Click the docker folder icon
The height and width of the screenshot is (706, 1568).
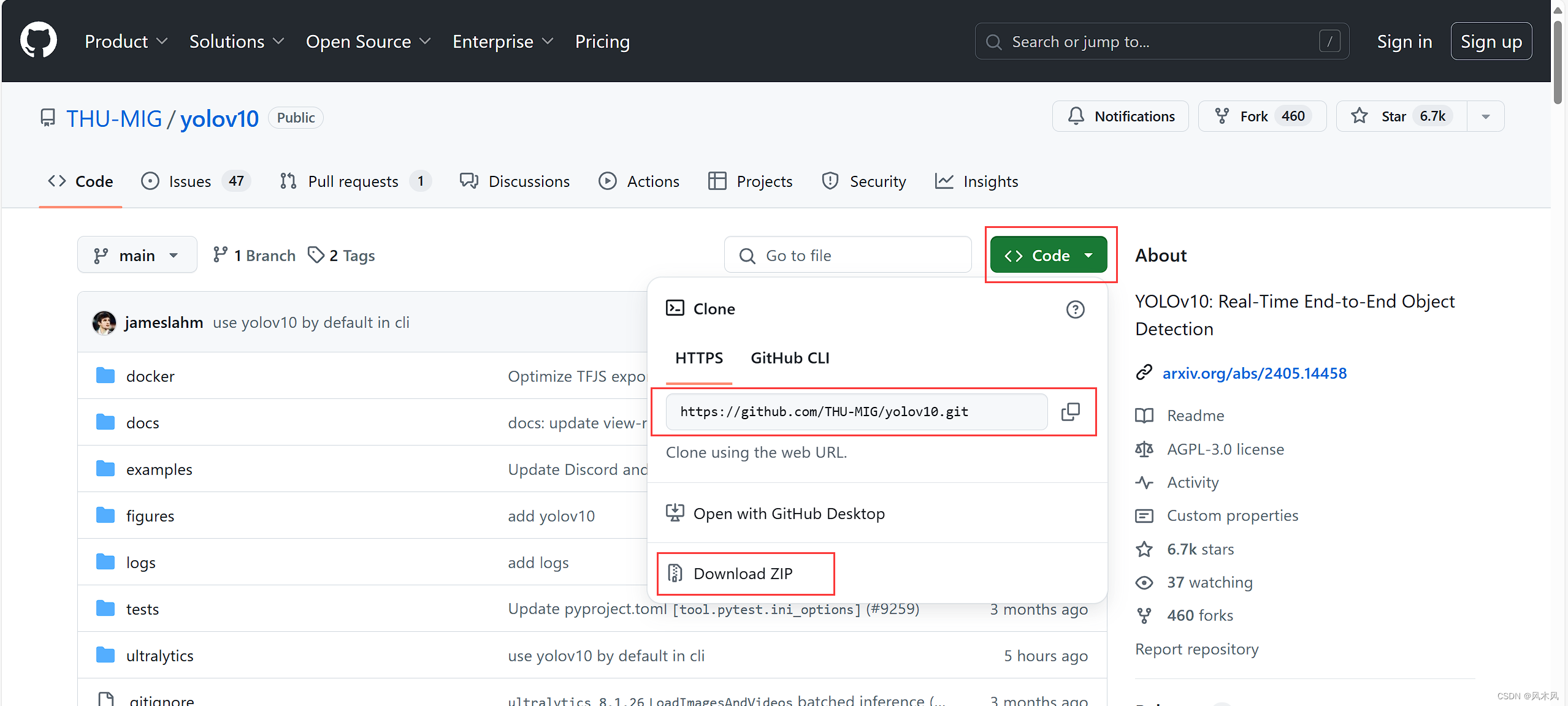[105, 376]
